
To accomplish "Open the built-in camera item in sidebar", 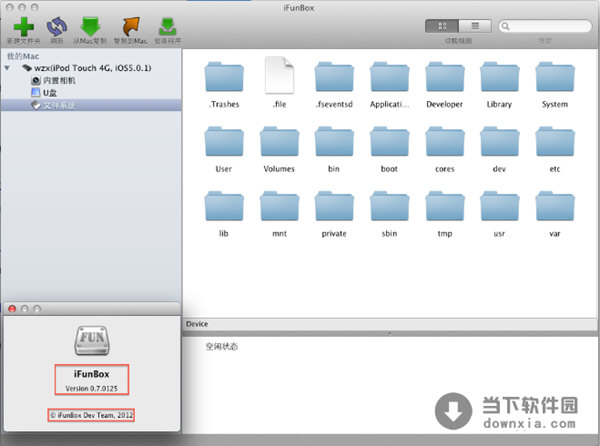I will [x=53, y=80].
